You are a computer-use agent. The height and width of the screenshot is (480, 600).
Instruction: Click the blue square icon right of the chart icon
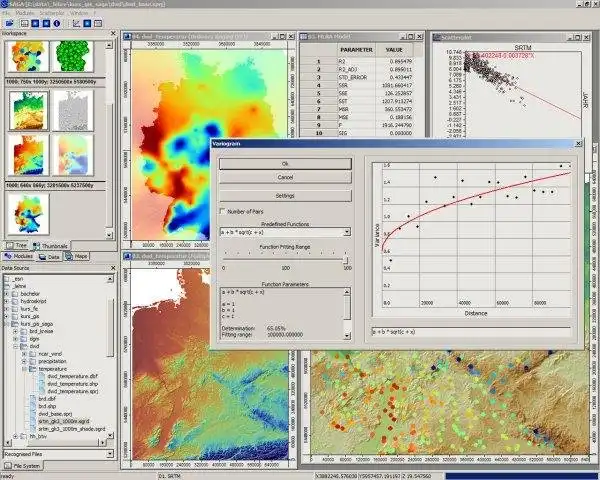point(87,23)
